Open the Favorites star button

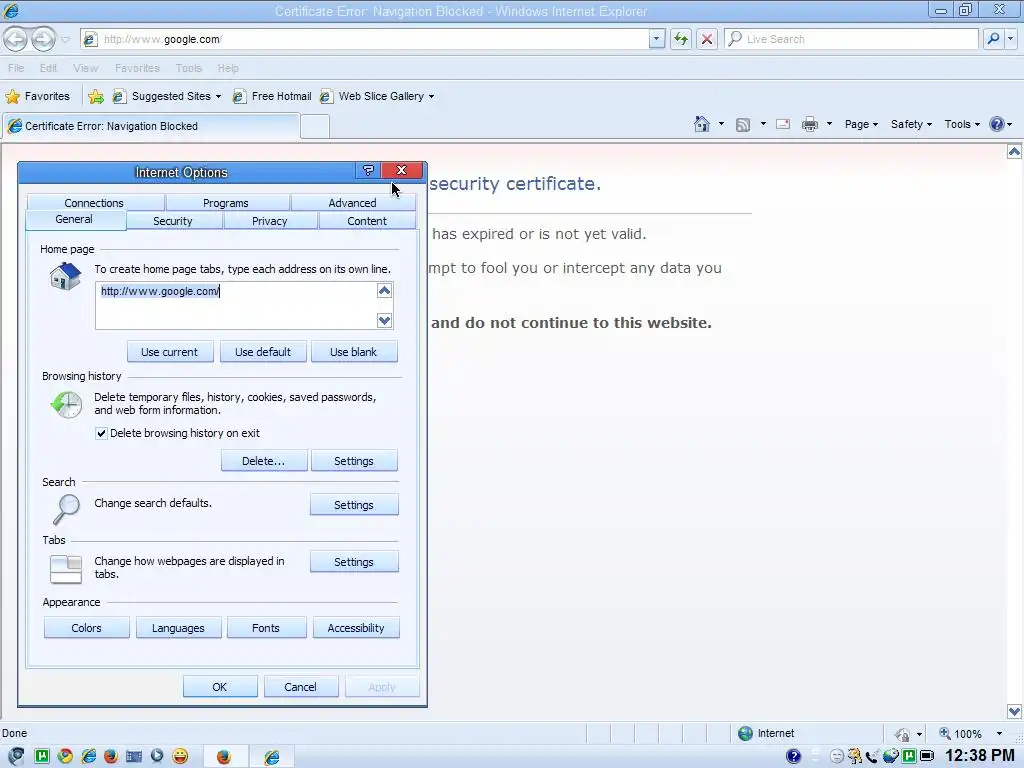pos(38,96)
